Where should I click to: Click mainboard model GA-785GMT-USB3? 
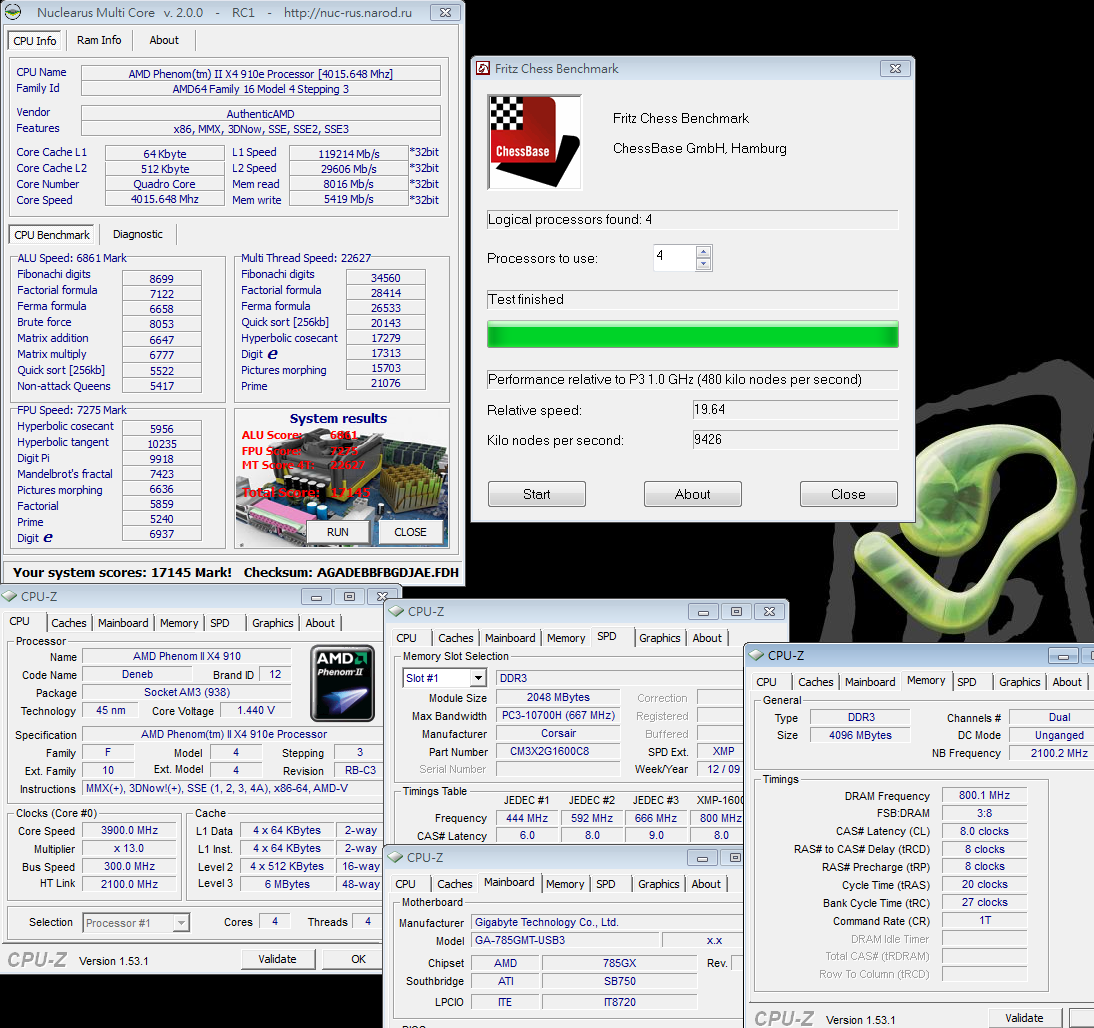pos(564,940)
